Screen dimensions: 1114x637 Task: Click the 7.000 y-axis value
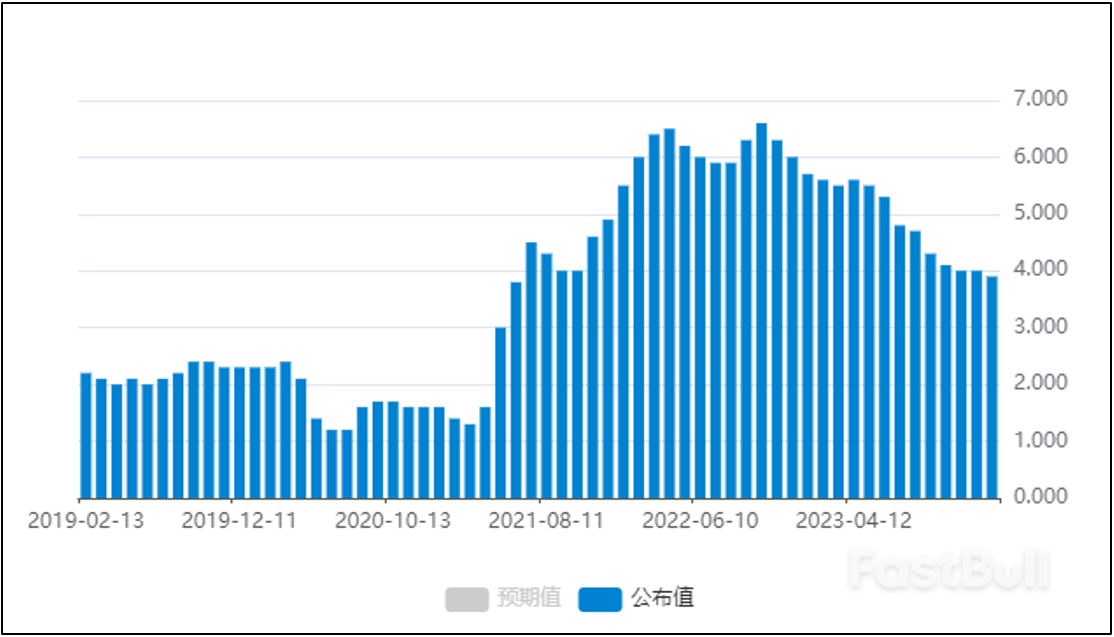[x=1040, y=99]
